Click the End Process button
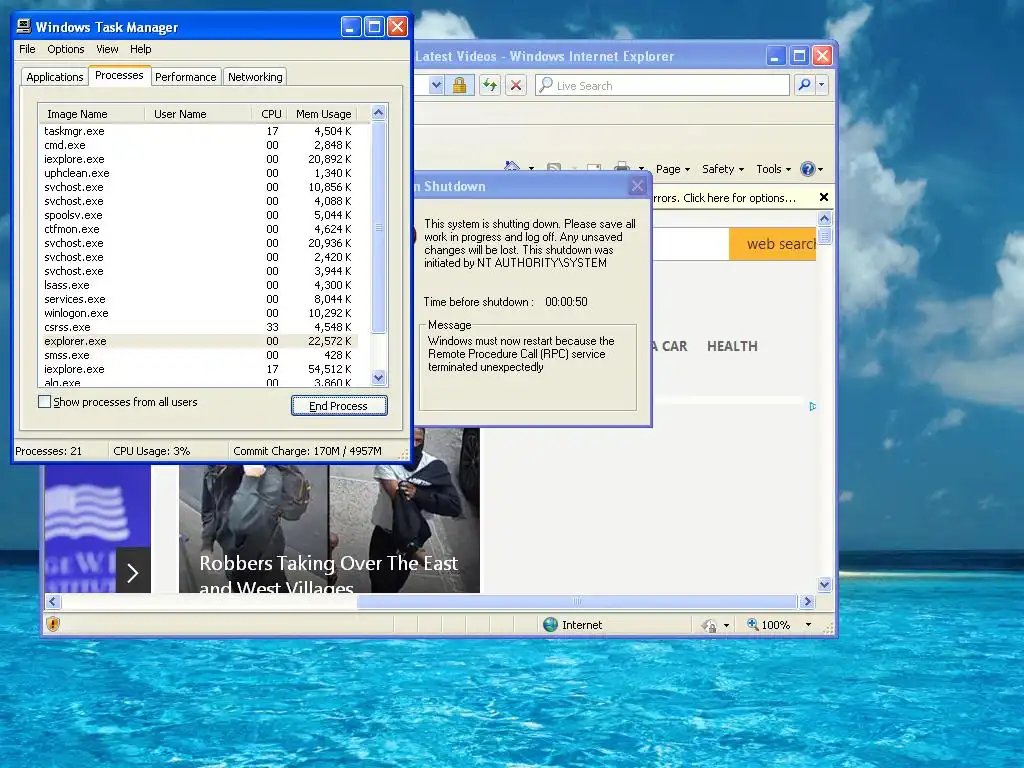Screen dimensions: 1024x768 pos(339,406)
